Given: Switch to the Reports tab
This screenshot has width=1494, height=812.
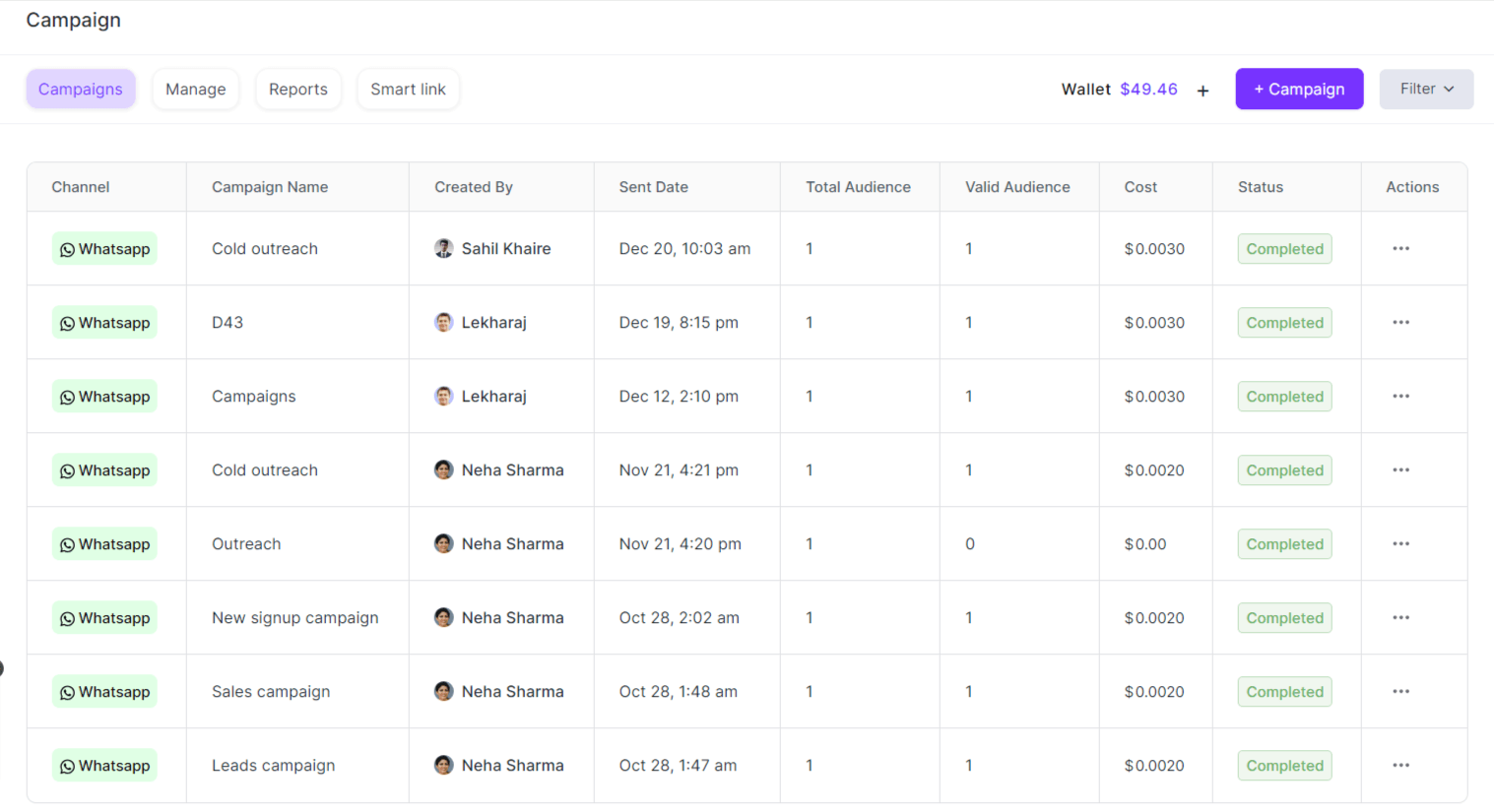Looking at the screenshot, I should (x=298, y=89).
